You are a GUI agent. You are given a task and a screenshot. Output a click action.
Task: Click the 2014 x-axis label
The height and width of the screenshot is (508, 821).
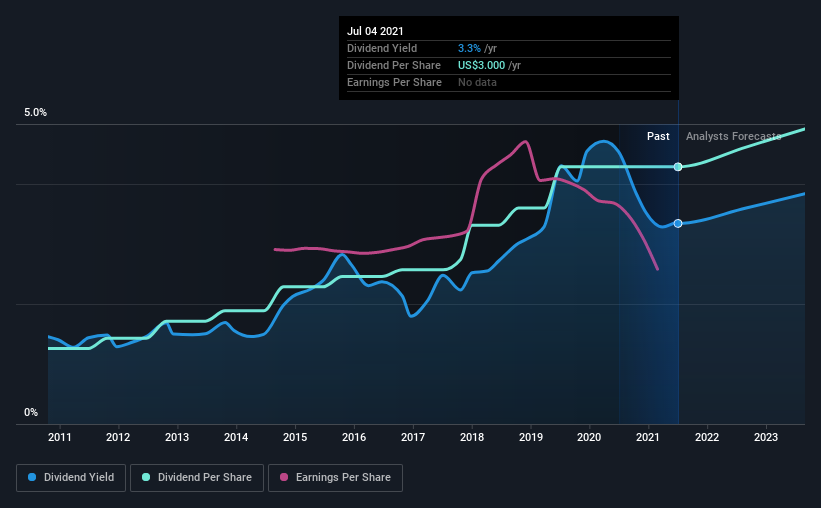click(236, 437)
